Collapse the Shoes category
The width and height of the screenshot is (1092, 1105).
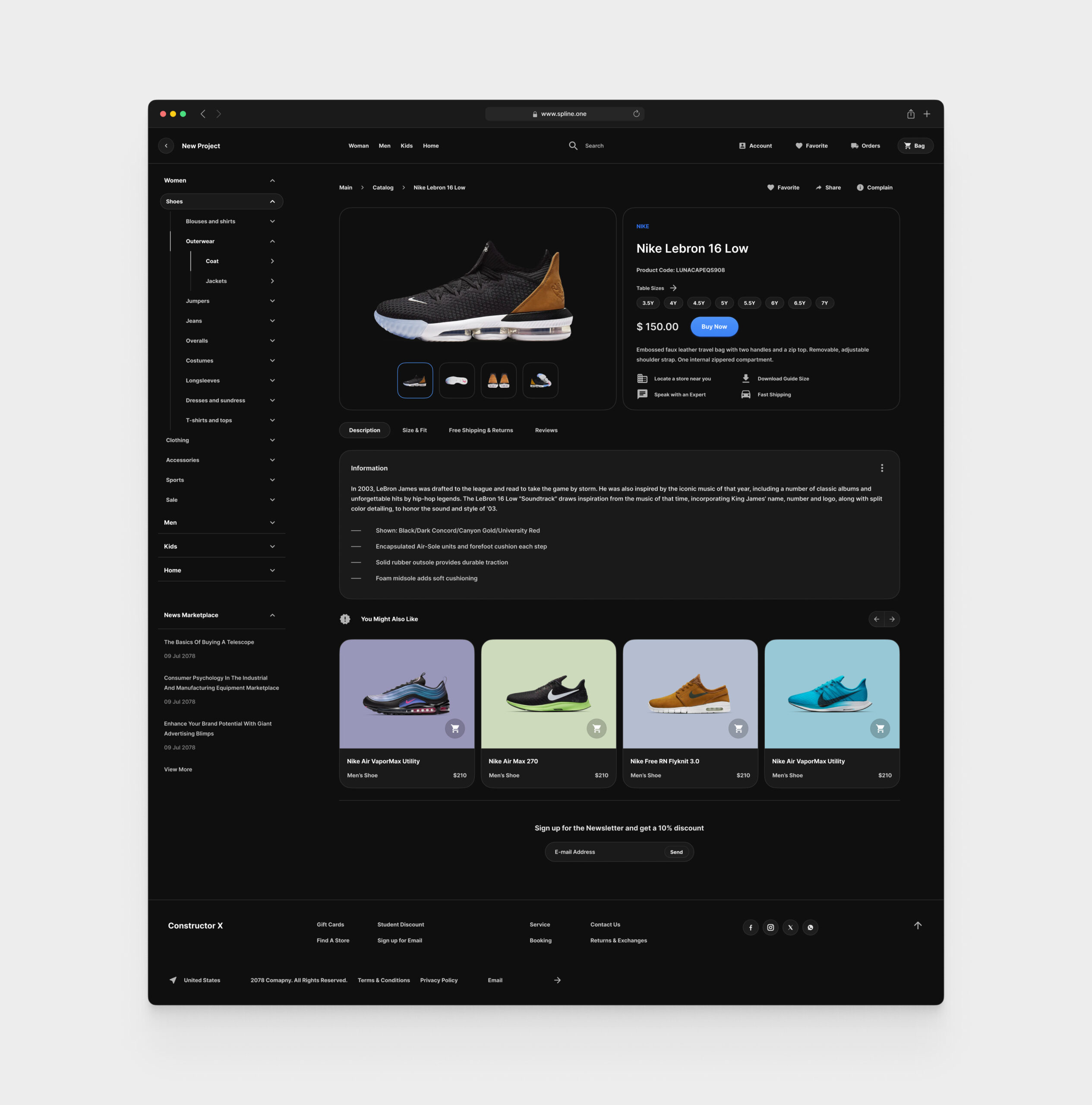(272, 201)
